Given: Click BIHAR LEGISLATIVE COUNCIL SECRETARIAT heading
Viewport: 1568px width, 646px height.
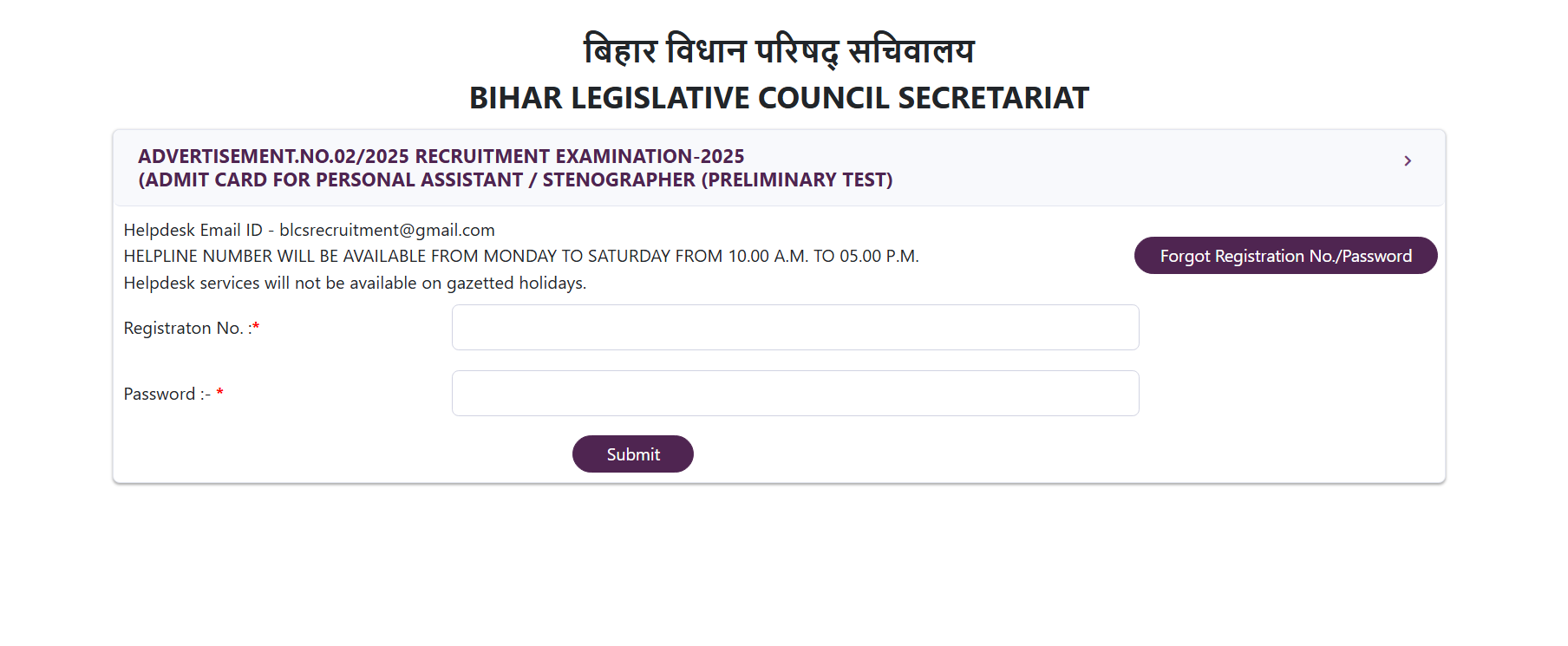Looking at the screenshot, I should point(779,99).
